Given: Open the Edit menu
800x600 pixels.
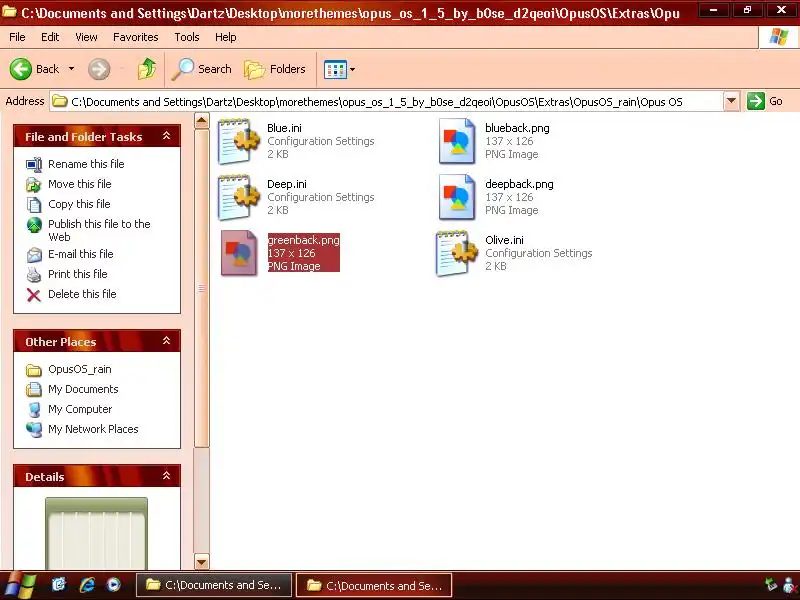Looking at the screenshot, I should point(50,37).
